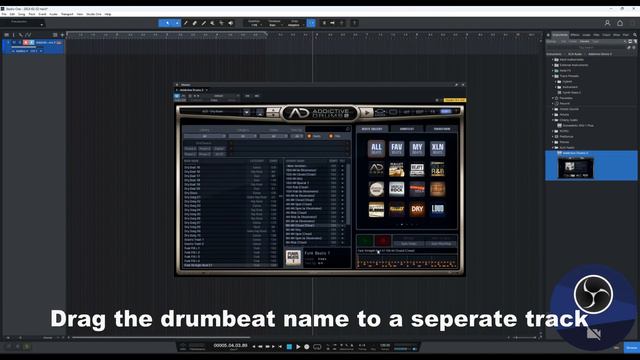Toggle the green button in beat preview

point(365,240)
